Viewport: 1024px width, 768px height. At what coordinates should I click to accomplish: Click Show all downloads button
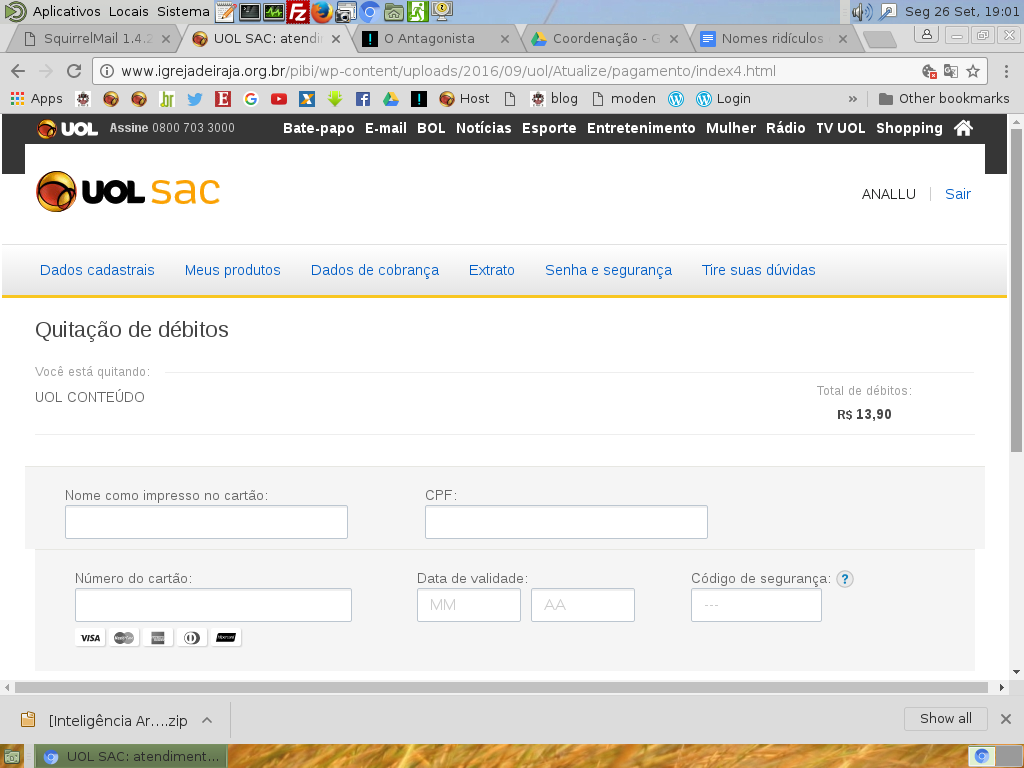pos(946,718)
